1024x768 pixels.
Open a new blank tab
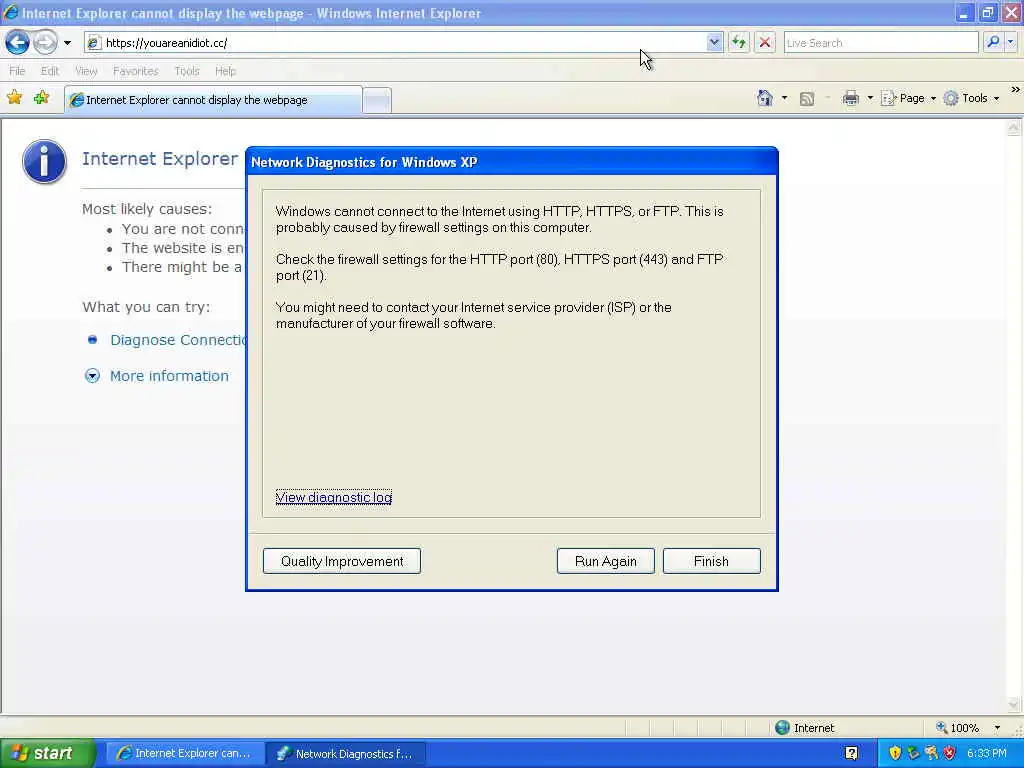pyautogui.click(x=377, y=101)
